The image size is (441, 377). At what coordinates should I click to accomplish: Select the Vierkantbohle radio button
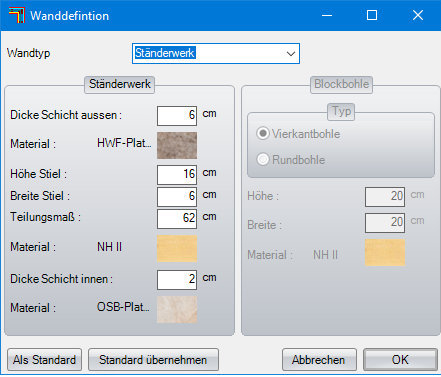263,134
